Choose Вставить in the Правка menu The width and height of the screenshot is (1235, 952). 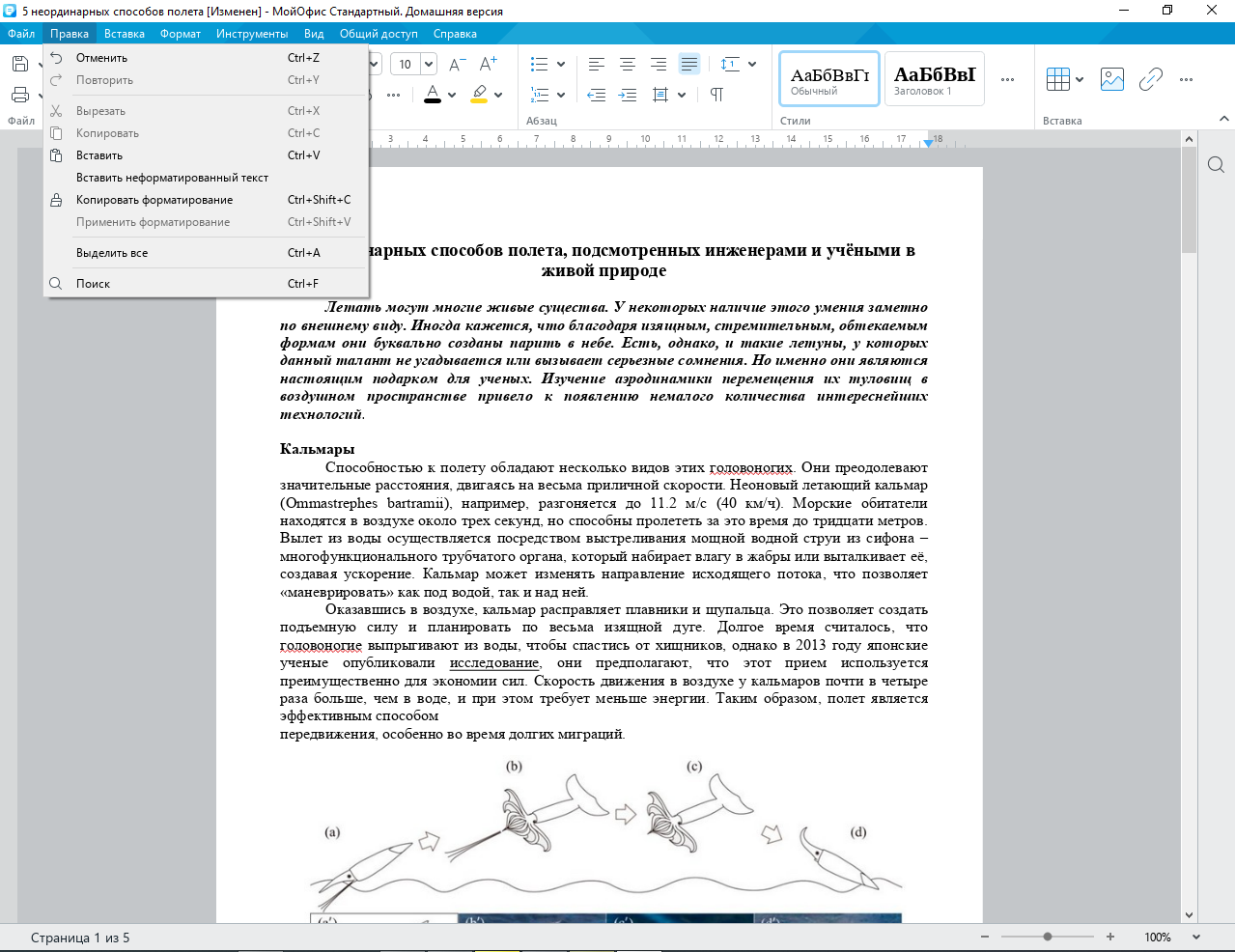[206, 155]
